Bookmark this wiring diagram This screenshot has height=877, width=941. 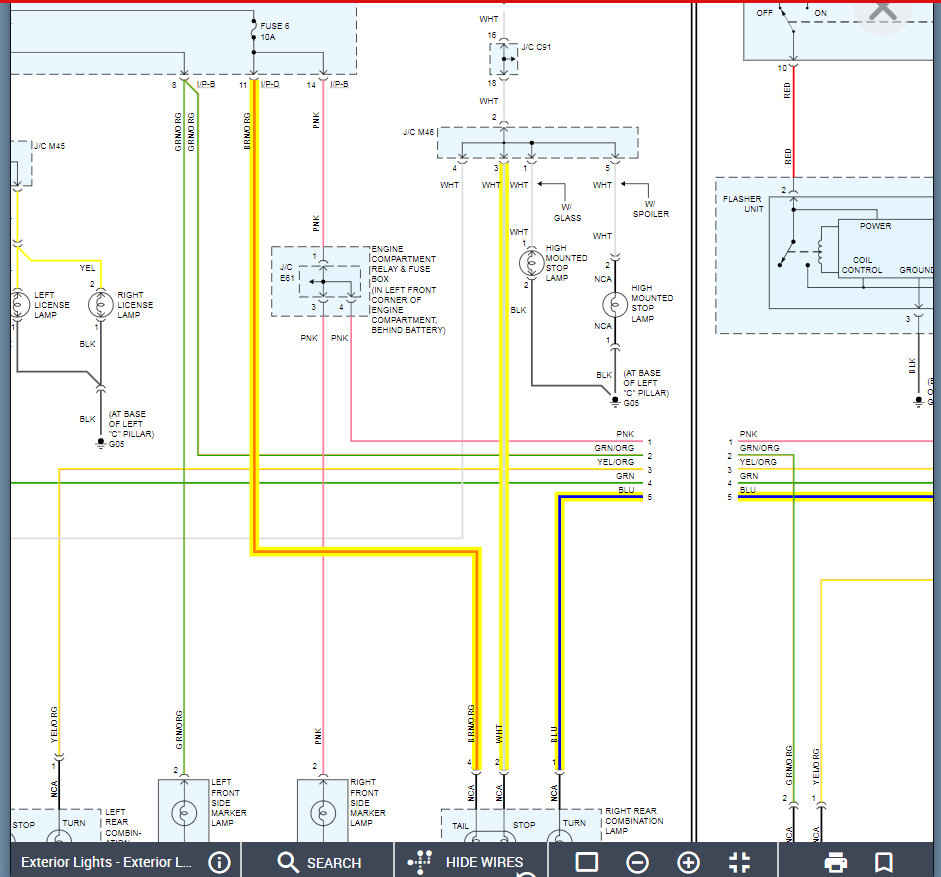point(883,862)
